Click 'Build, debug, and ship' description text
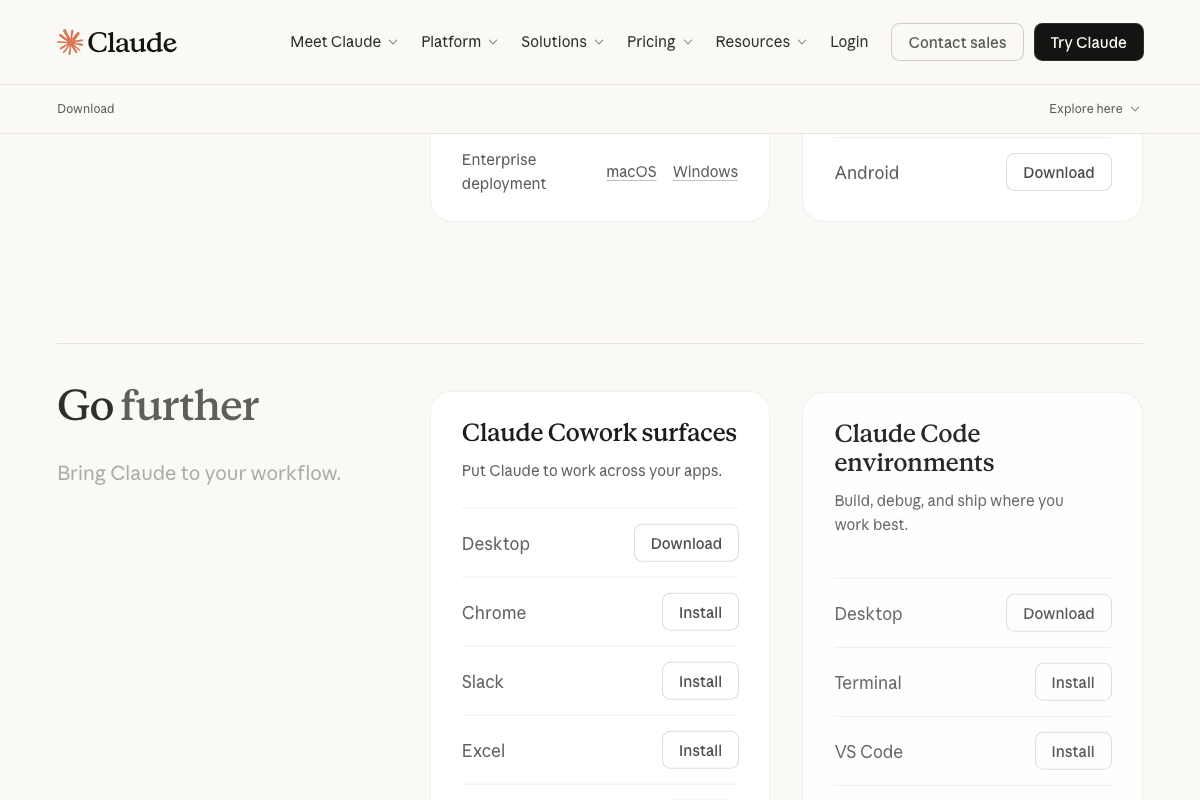The image size is (1200, 800). [x=949, y=512]
